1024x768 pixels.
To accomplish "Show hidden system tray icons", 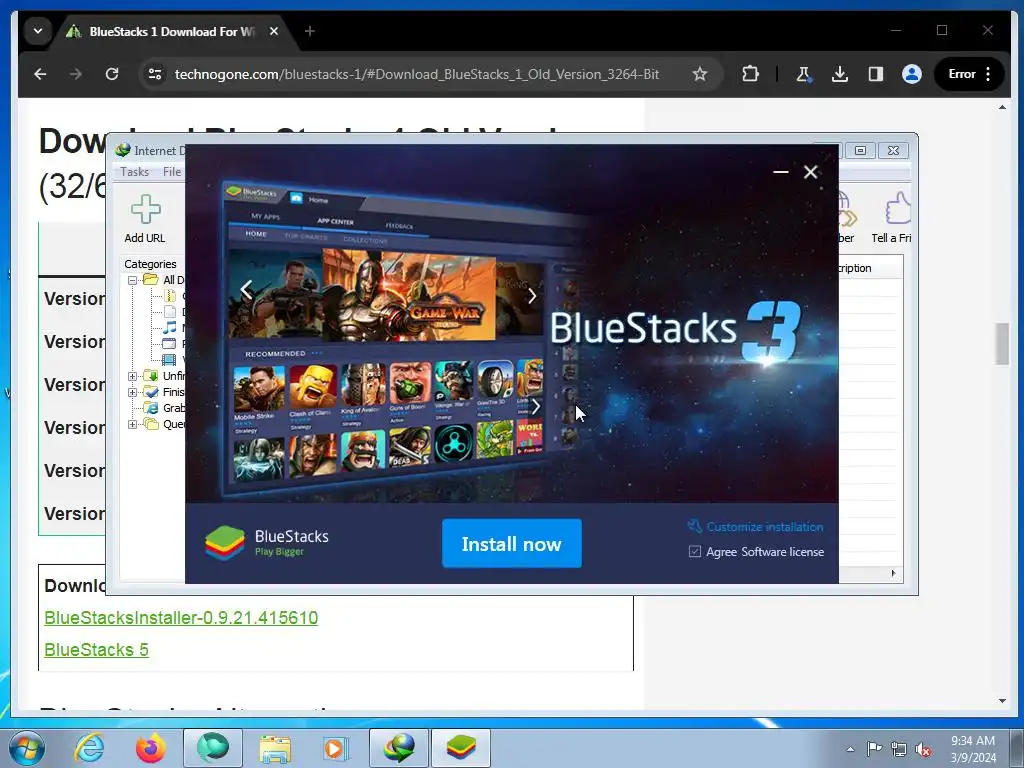I will pyautogui.click(x=850, y=749).
